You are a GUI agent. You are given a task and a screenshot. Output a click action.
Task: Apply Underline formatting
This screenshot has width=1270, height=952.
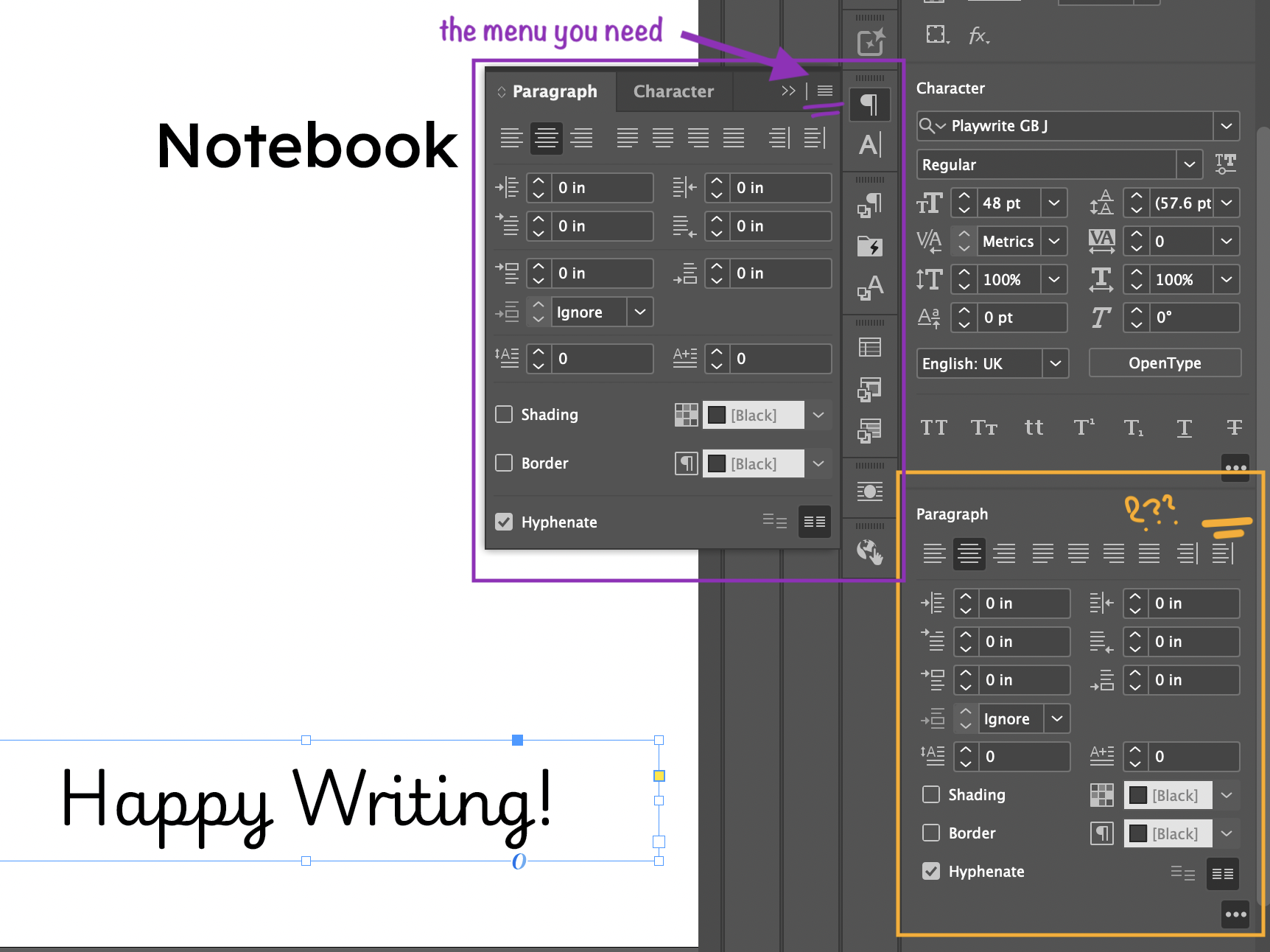[x=1185, y=427]
